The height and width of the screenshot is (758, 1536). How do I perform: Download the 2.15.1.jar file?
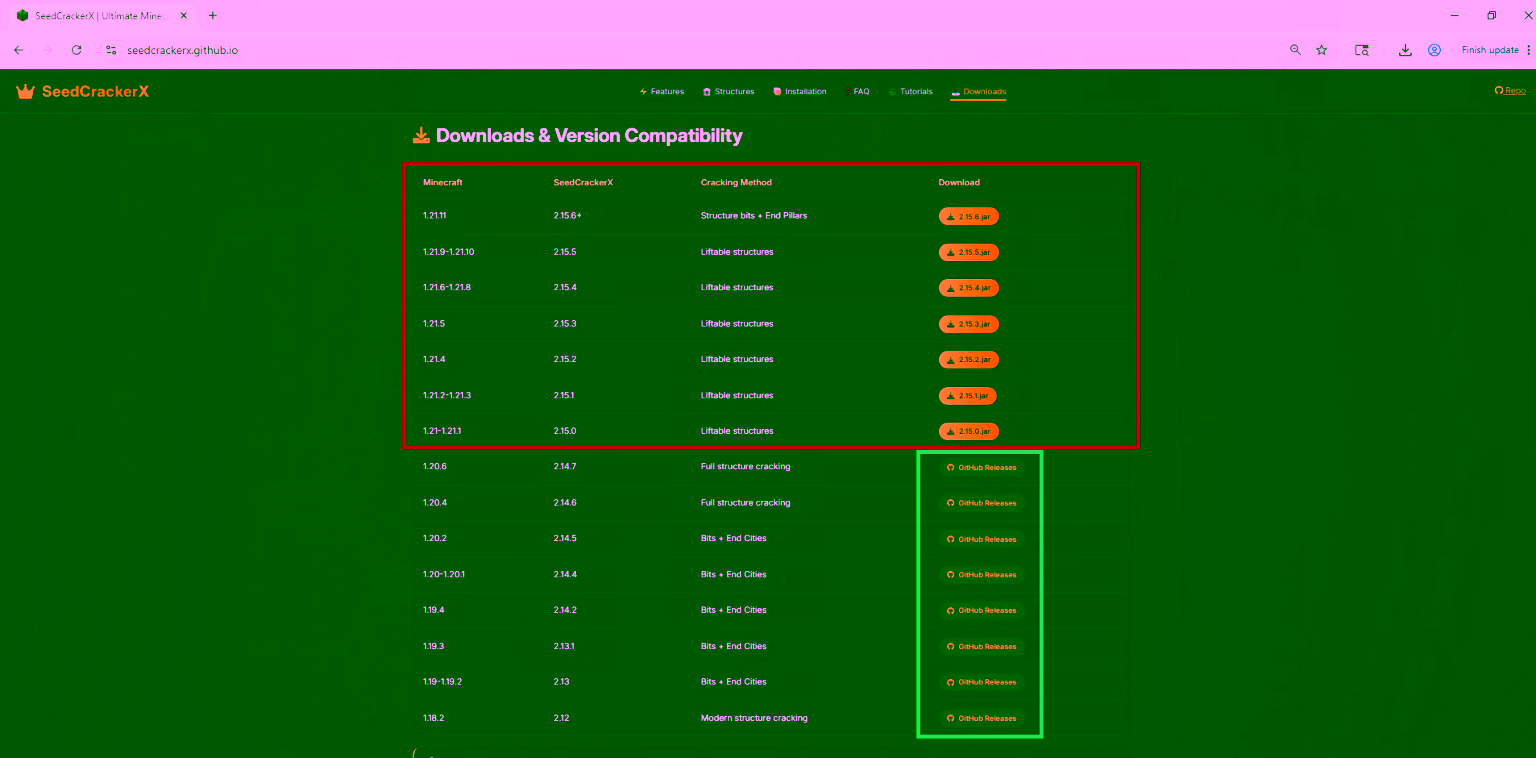click(968, 395)
